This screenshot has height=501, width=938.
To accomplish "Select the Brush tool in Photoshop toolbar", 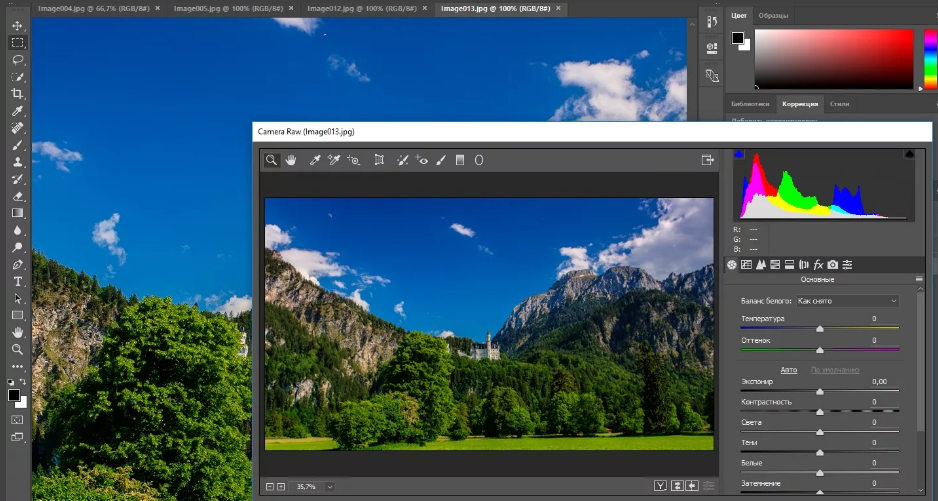I will coord(17,145).
